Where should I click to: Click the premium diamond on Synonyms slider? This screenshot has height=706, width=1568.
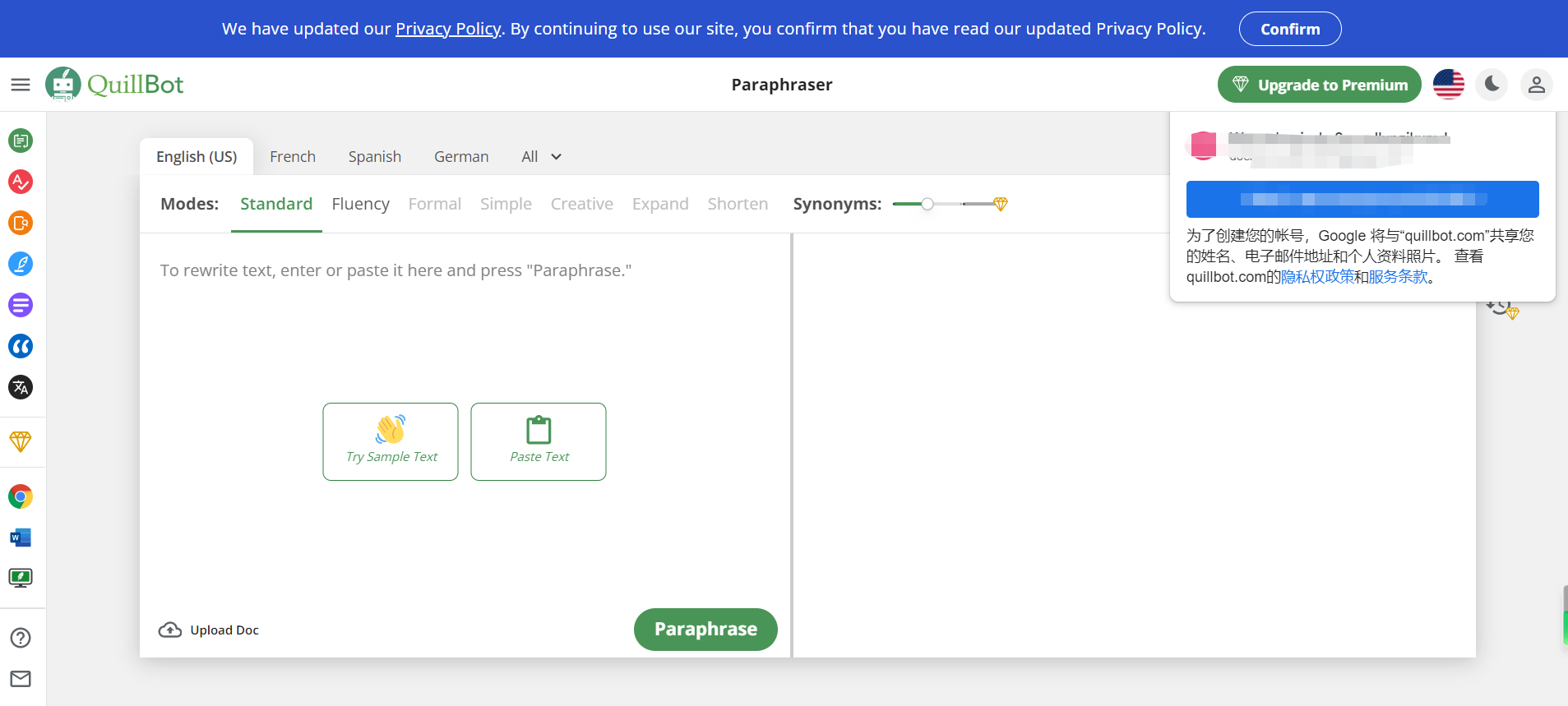(1001, 204)
